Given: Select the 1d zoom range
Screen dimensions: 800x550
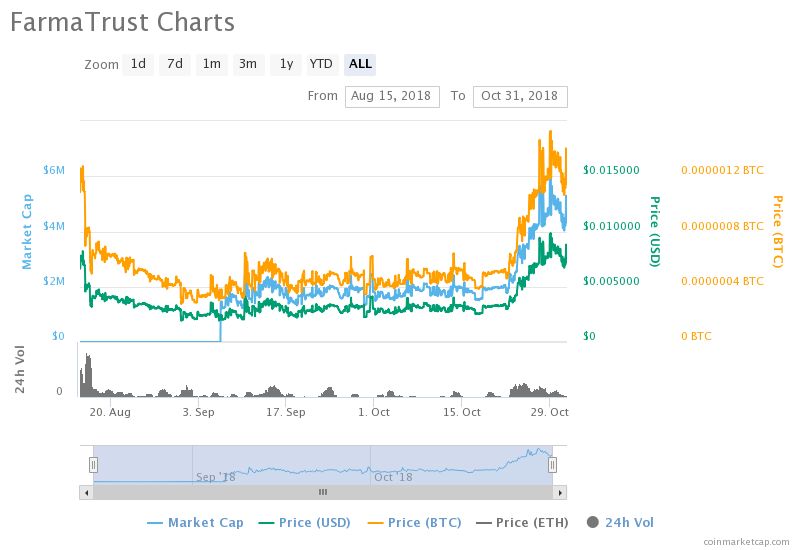Looking at the screenshot, I should 138,64.
